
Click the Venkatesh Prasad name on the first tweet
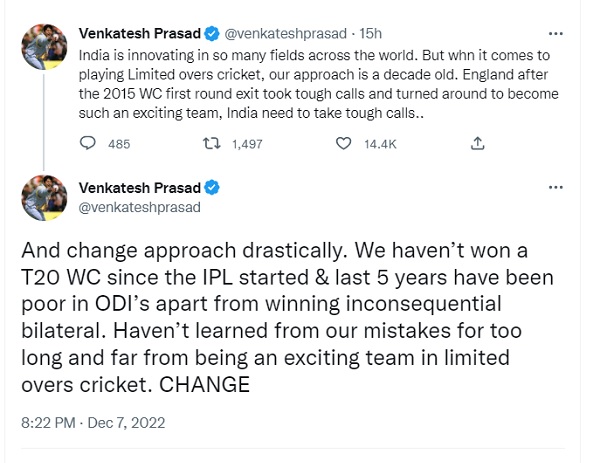138,34
